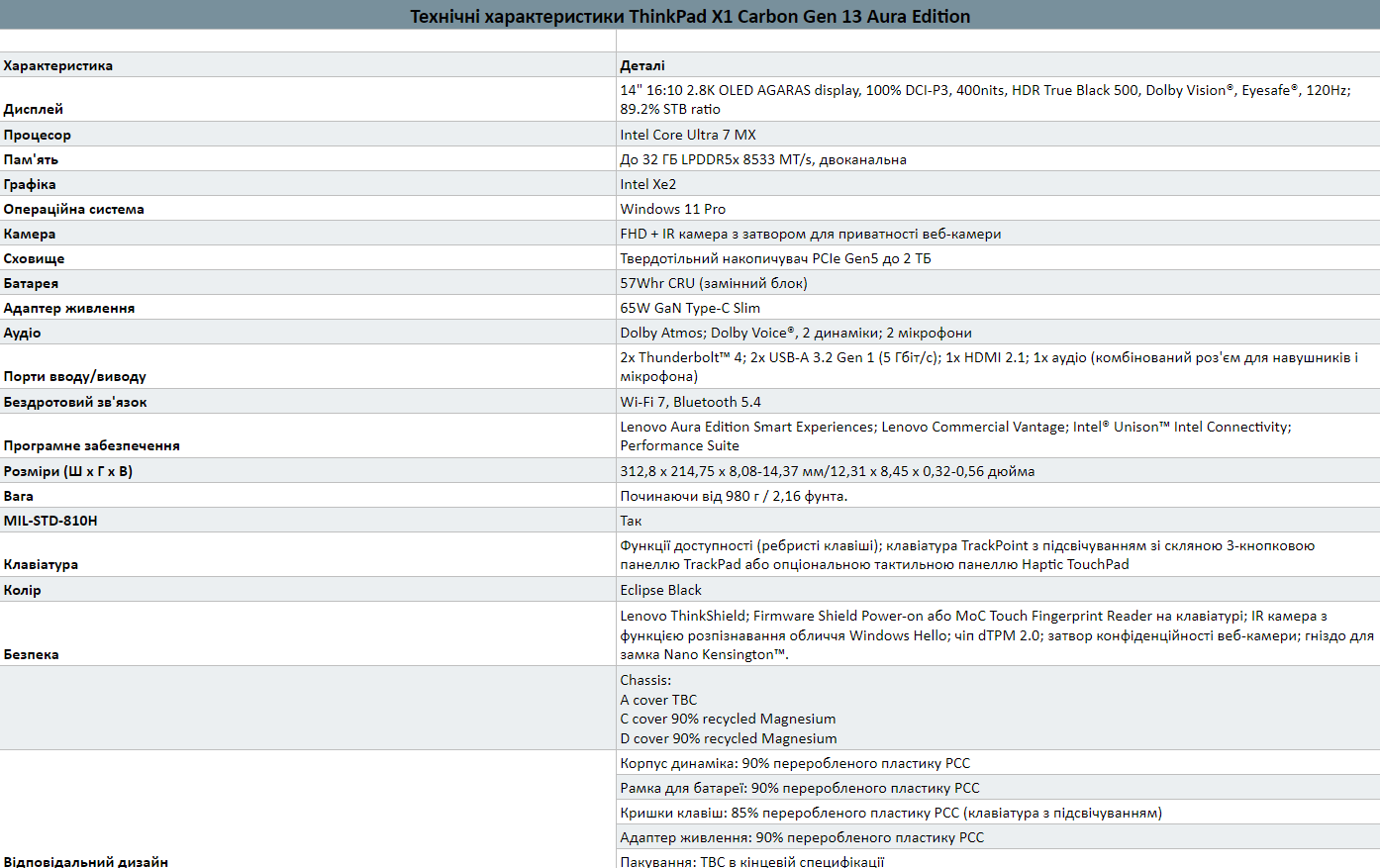Select the 'Сховище' label cell
Viewport: 1380px width, 868px height.
308,258
